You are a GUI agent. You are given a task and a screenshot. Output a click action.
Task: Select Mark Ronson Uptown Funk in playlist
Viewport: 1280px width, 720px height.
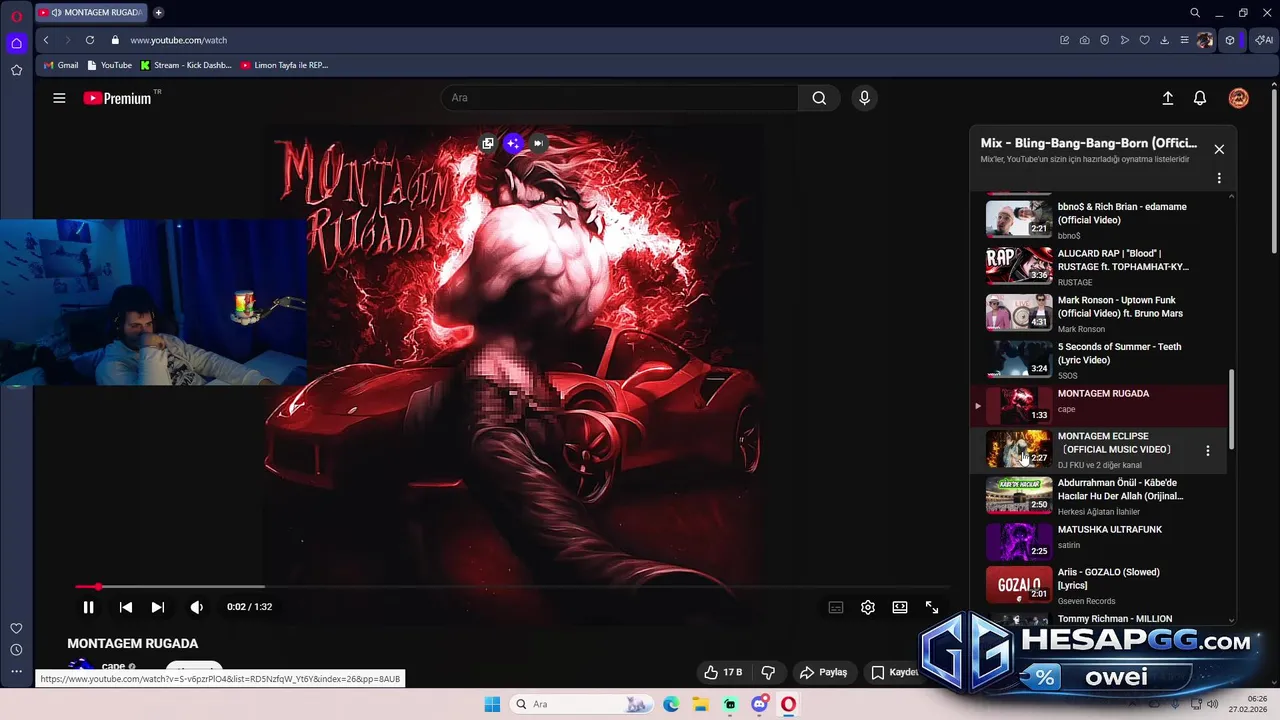(1100, 313)
